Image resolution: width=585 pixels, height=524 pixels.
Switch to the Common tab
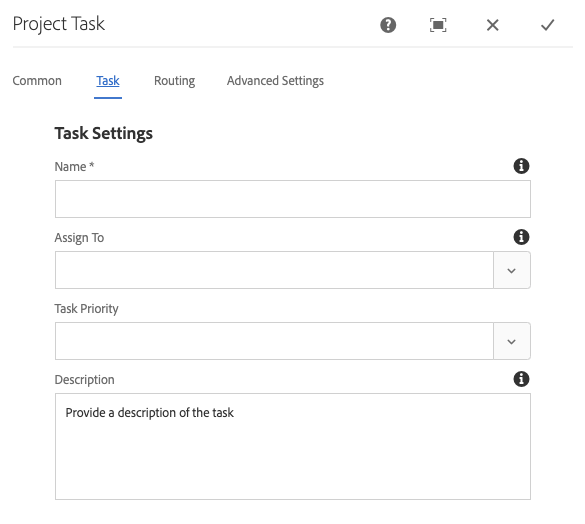(x=37, y=81)
